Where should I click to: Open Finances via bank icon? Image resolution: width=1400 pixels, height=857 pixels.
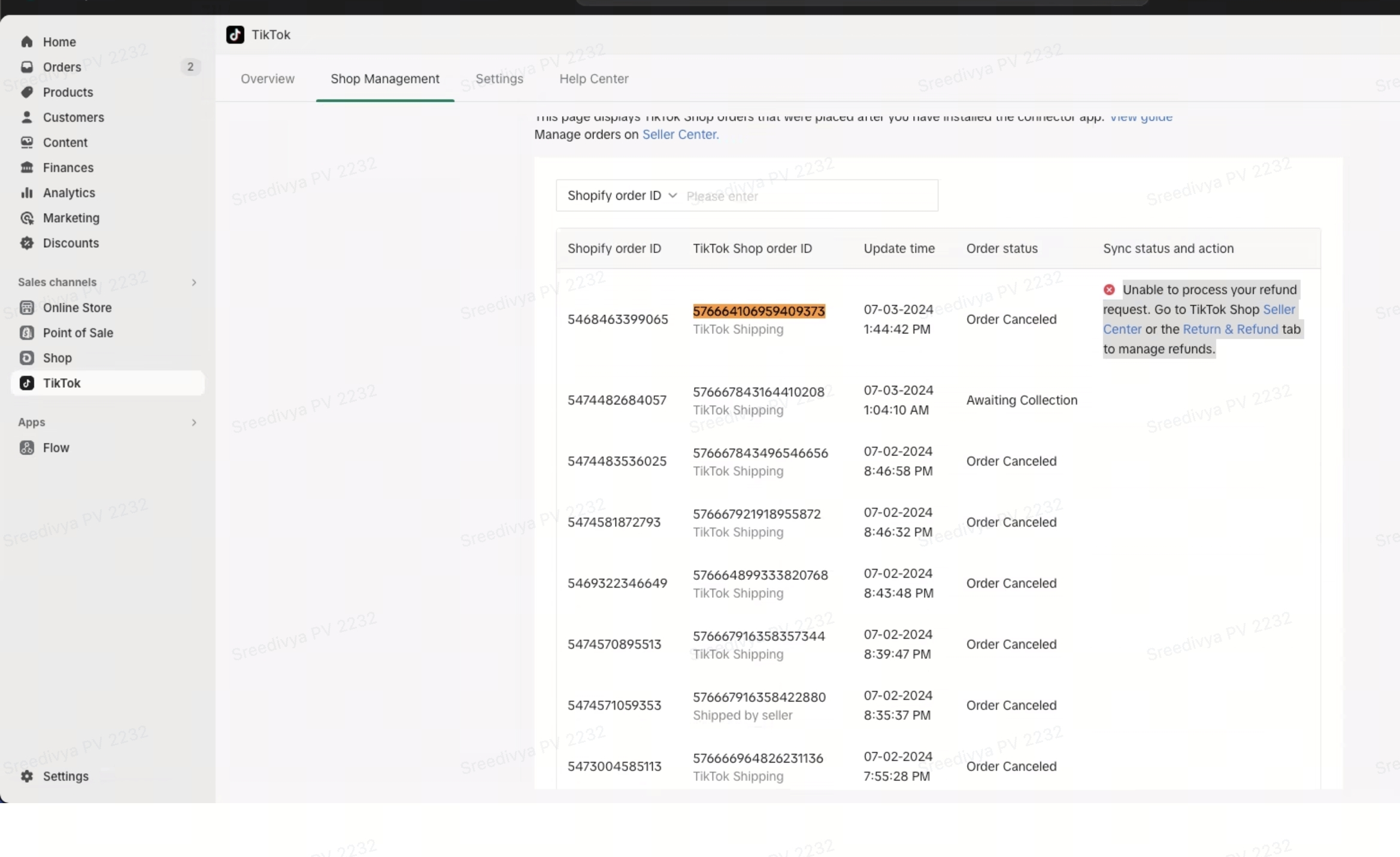tap(26, 168)
